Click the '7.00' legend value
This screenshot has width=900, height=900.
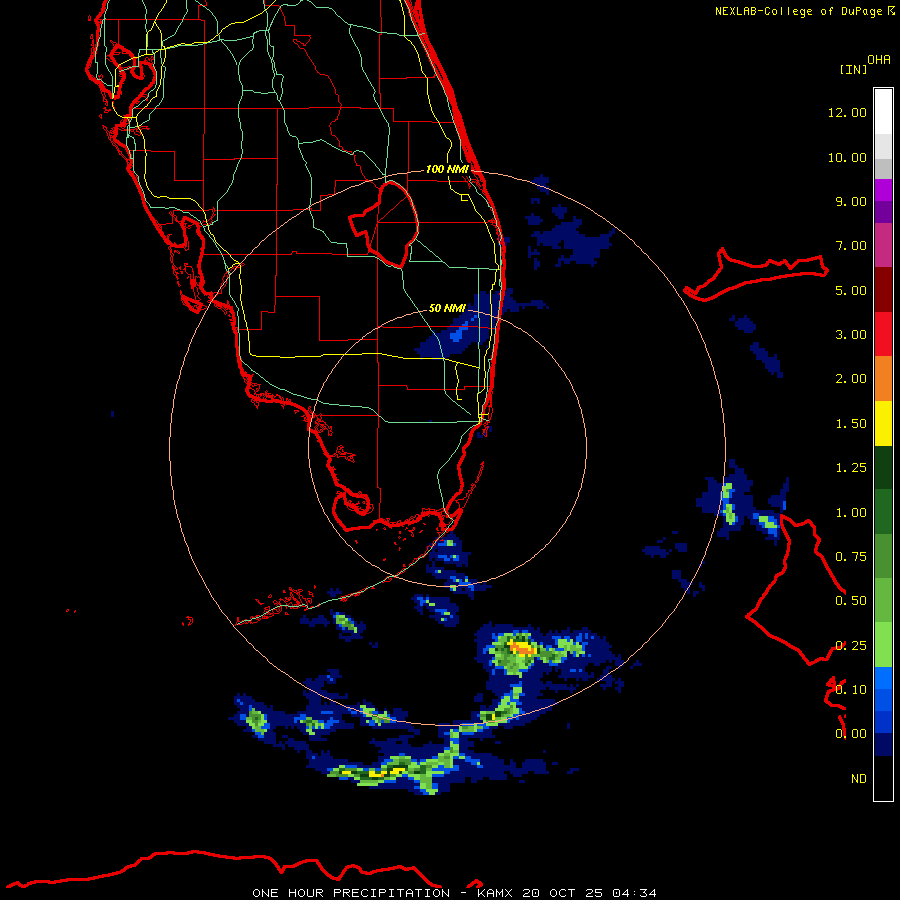tap(851, 246)
